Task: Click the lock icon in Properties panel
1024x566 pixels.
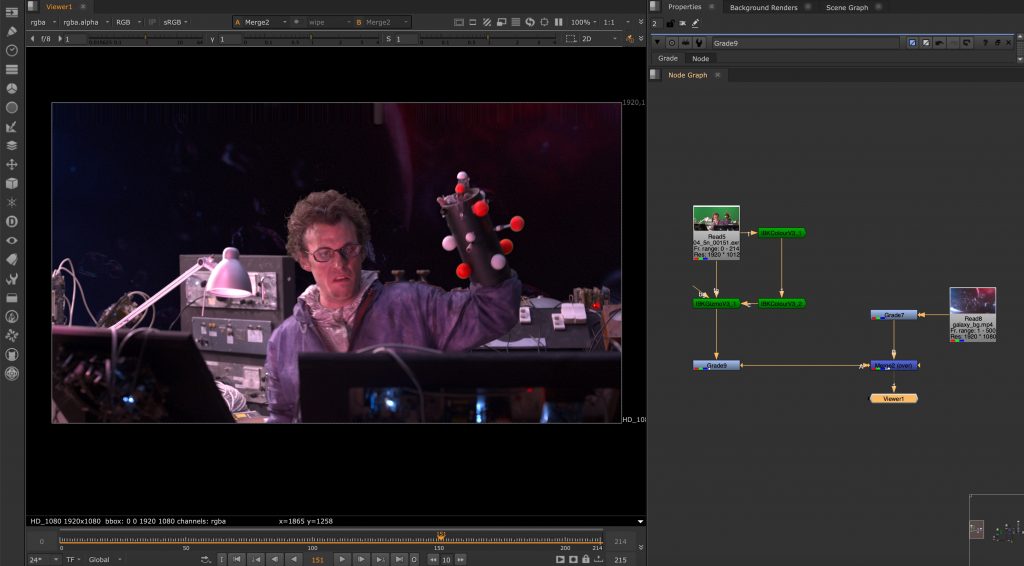Action: pos(670,23)
